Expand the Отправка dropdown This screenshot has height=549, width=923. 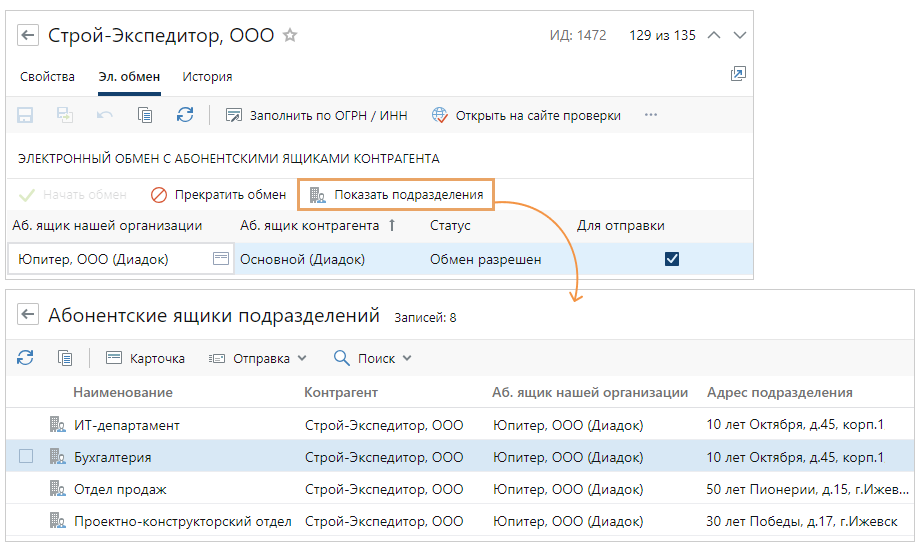[258, 358]
